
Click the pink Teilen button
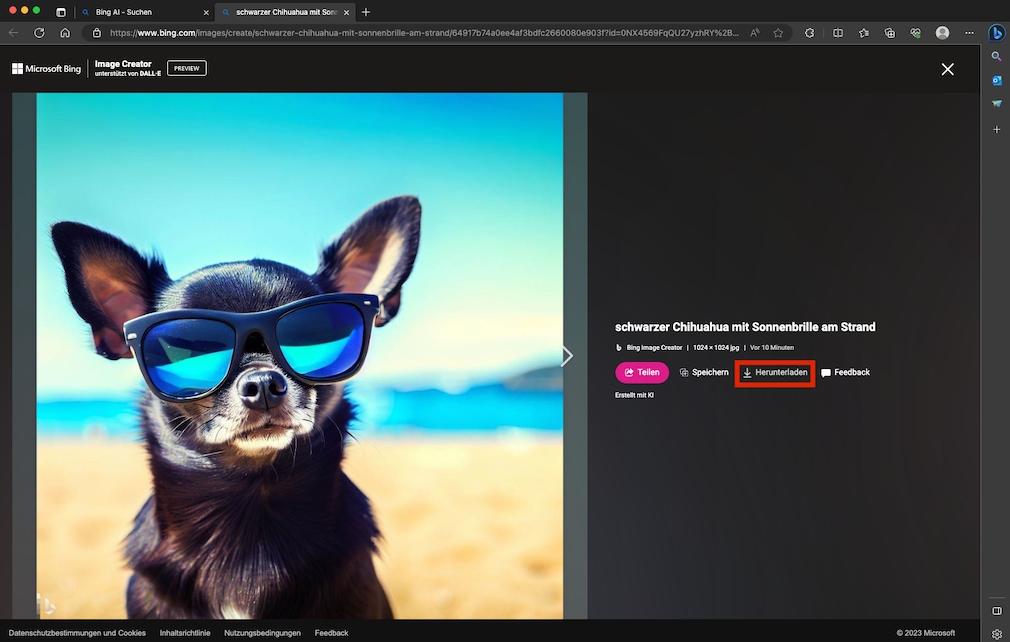click(642, 373)
